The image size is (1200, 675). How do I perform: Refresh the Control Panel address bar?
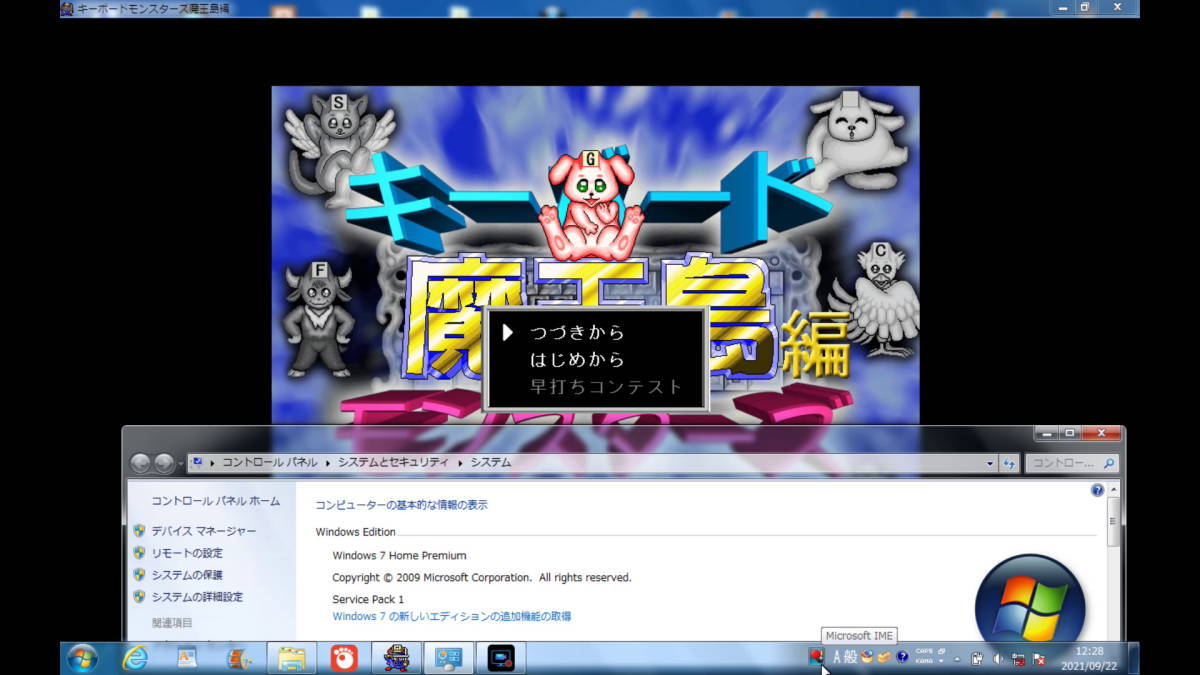[x=1009, y=464]
